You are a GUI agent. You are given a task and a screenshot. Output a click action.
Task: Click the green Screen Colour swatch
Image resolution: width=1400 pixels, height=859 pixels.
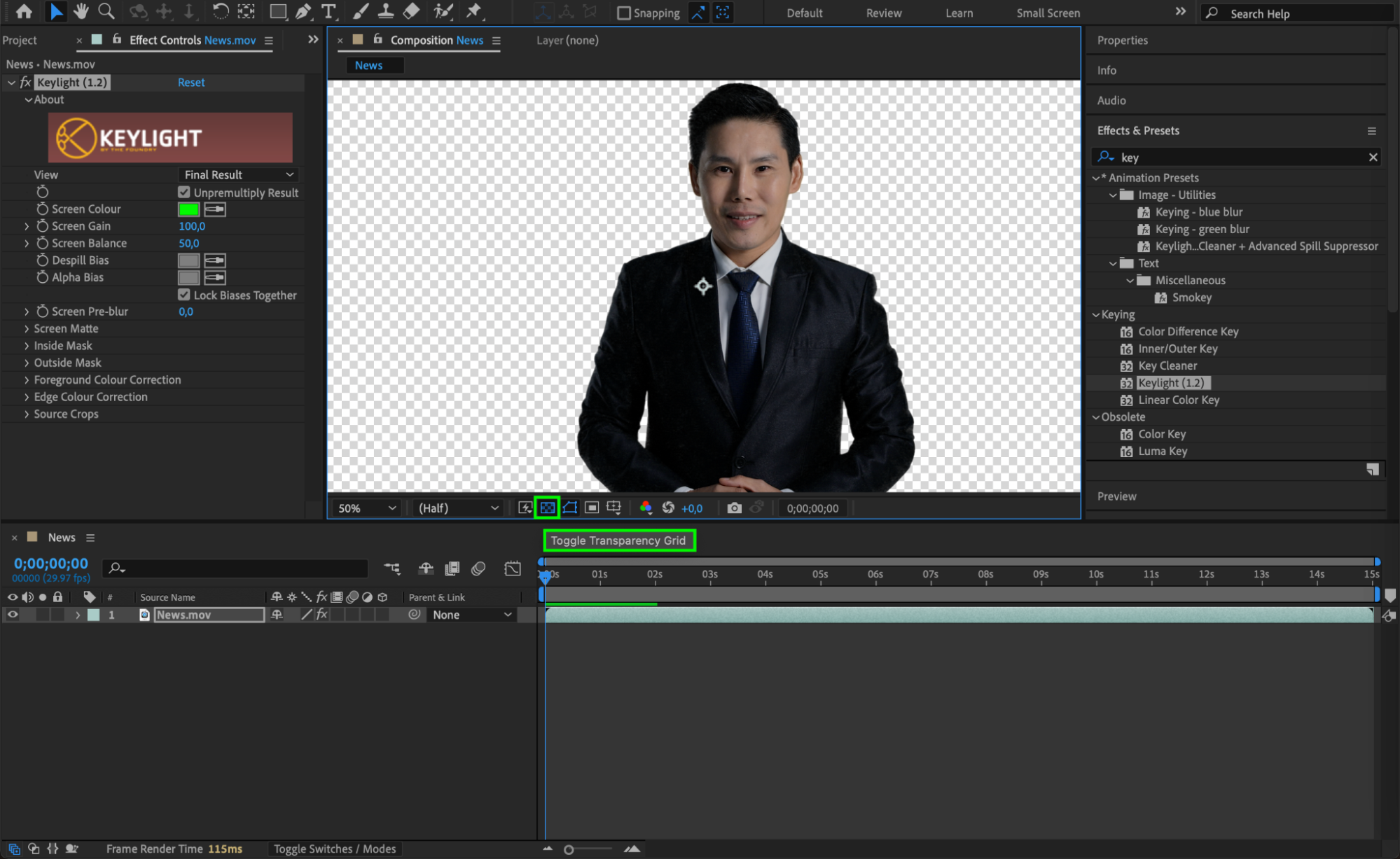pos(188,209)
